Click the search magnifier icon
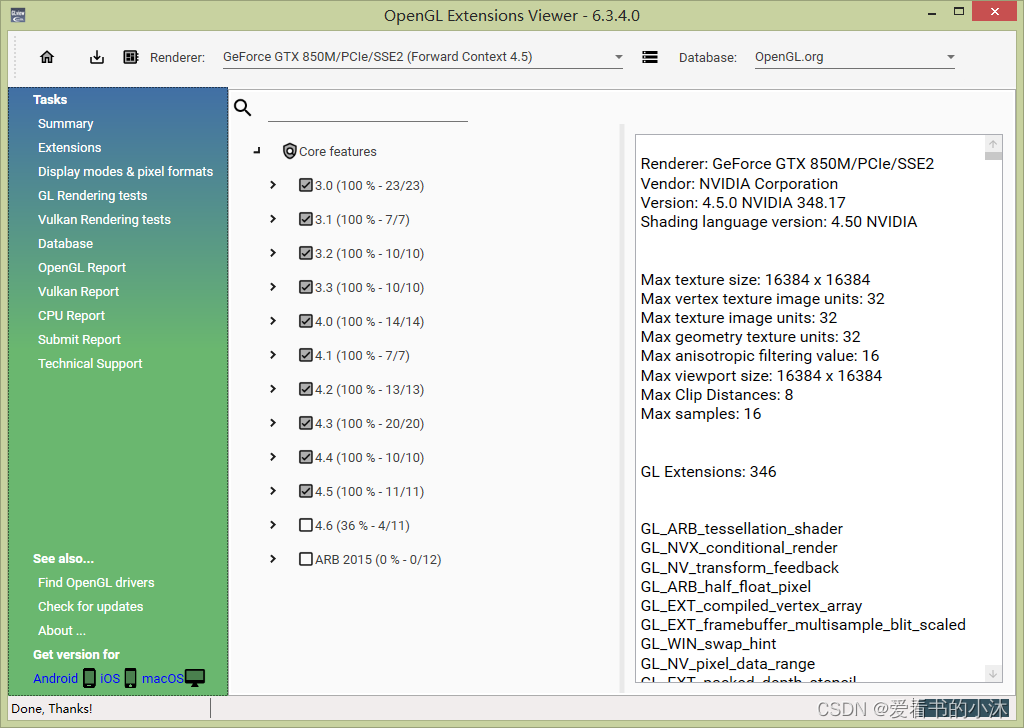Viewport: 1024px width, 728px height. pos(242,107)
